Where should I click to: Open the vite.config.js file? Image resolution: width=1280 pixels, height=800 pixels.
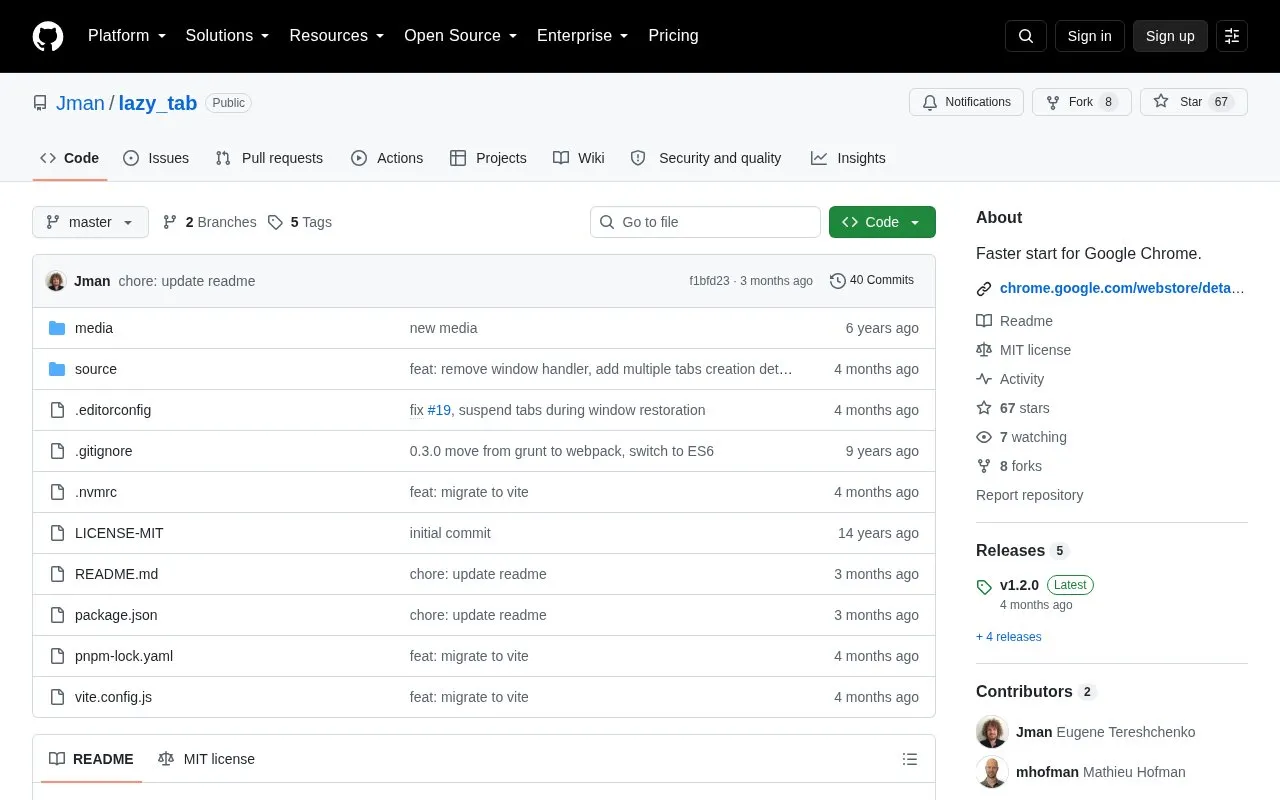tap(113, 697)
